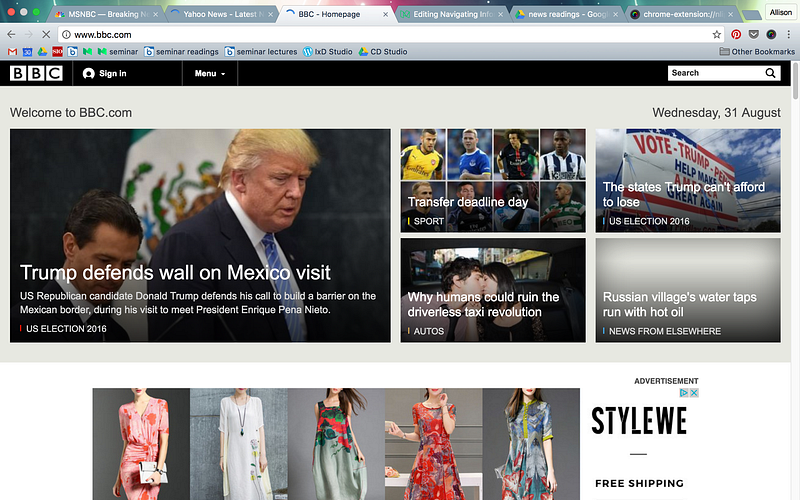Open the Gmail bookmark icon
This screenshot has width=800, height=500.
(13, 52)
